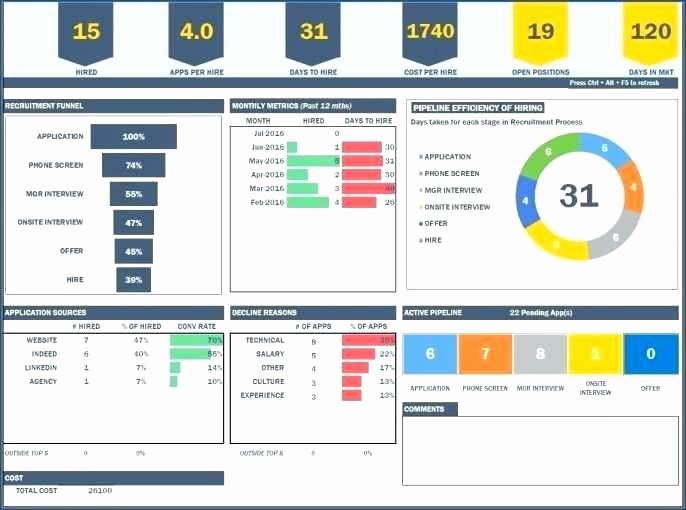686x510 pixels.
Task: Click the Website source row label
Action: 42,340
